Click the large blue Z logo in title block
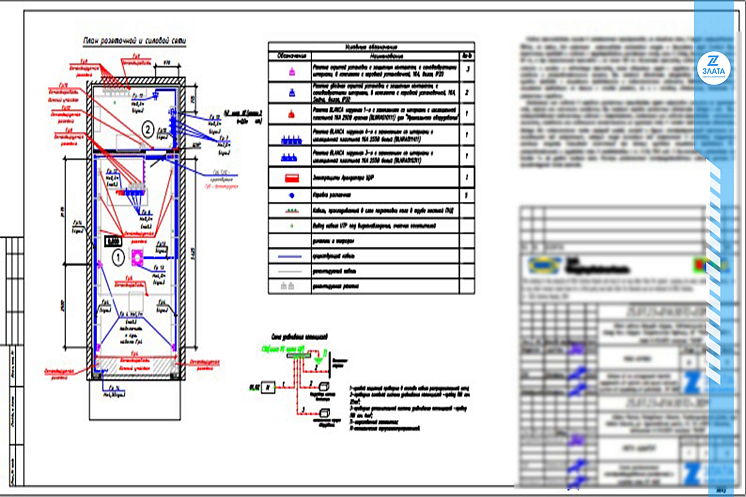 (689, 381)
